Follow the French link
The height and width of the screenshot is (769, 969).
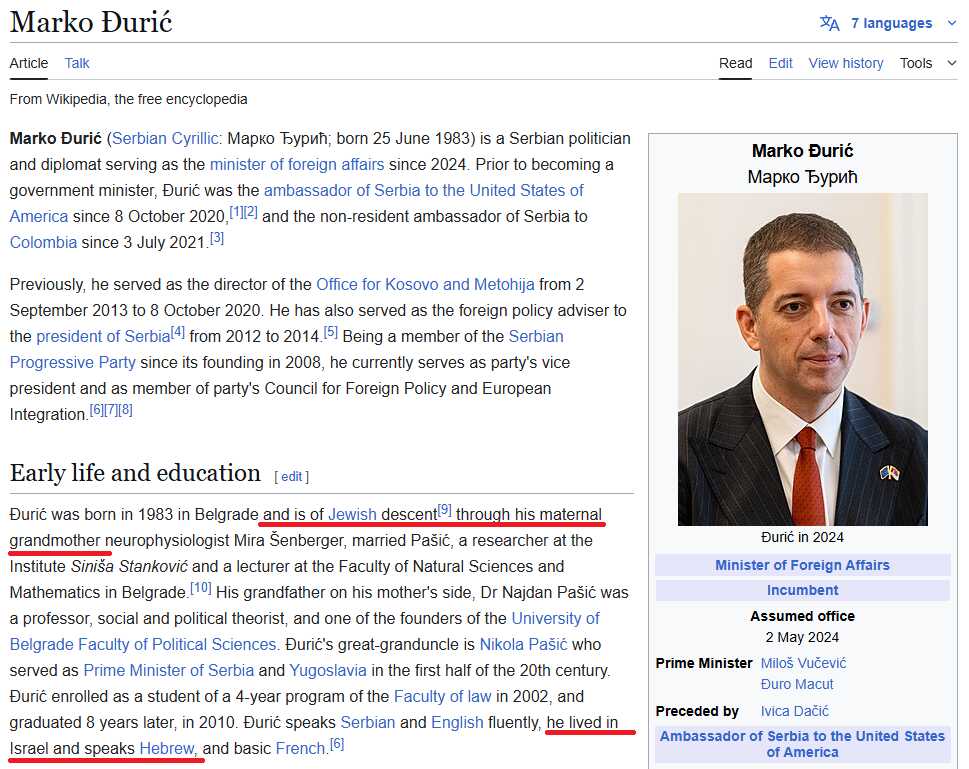point(300,748)
